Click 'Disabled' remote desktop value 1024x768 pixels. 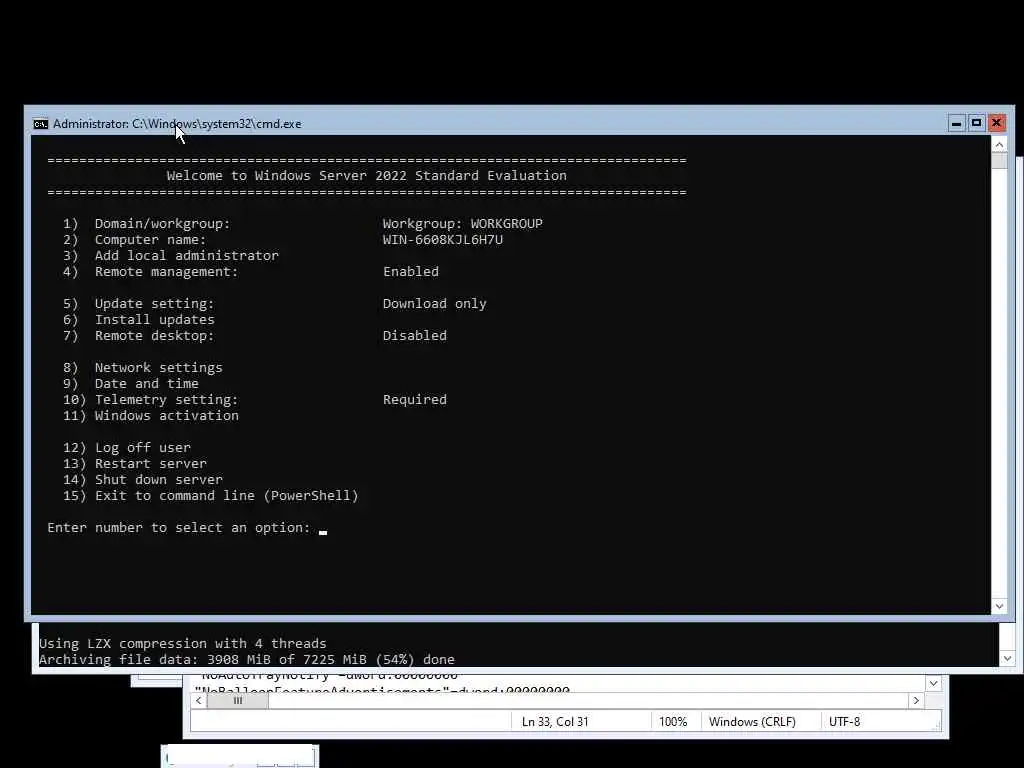pyautogui.click(x=415, y=336)
